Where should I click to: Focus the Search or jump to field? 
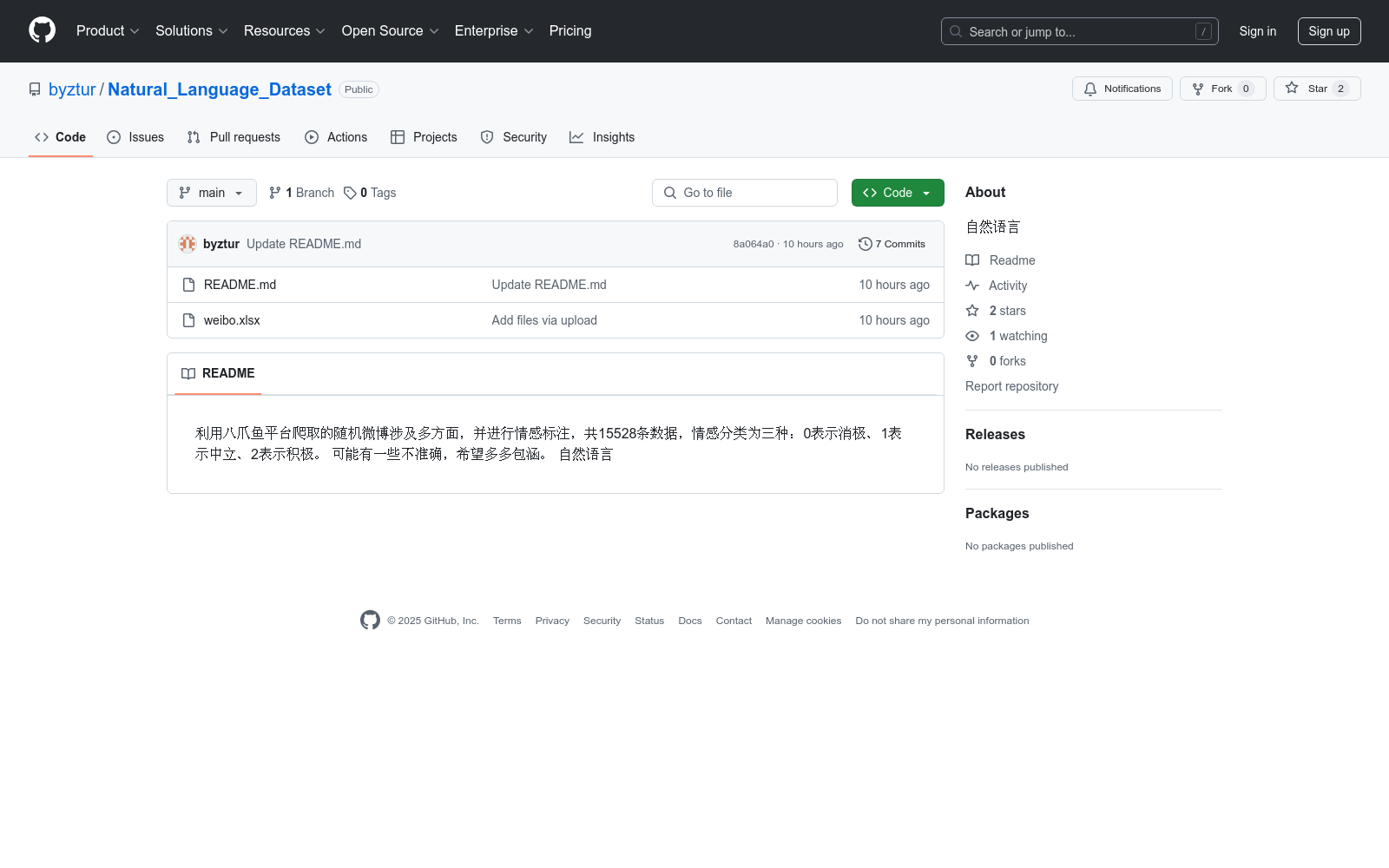click(1079, 31)
